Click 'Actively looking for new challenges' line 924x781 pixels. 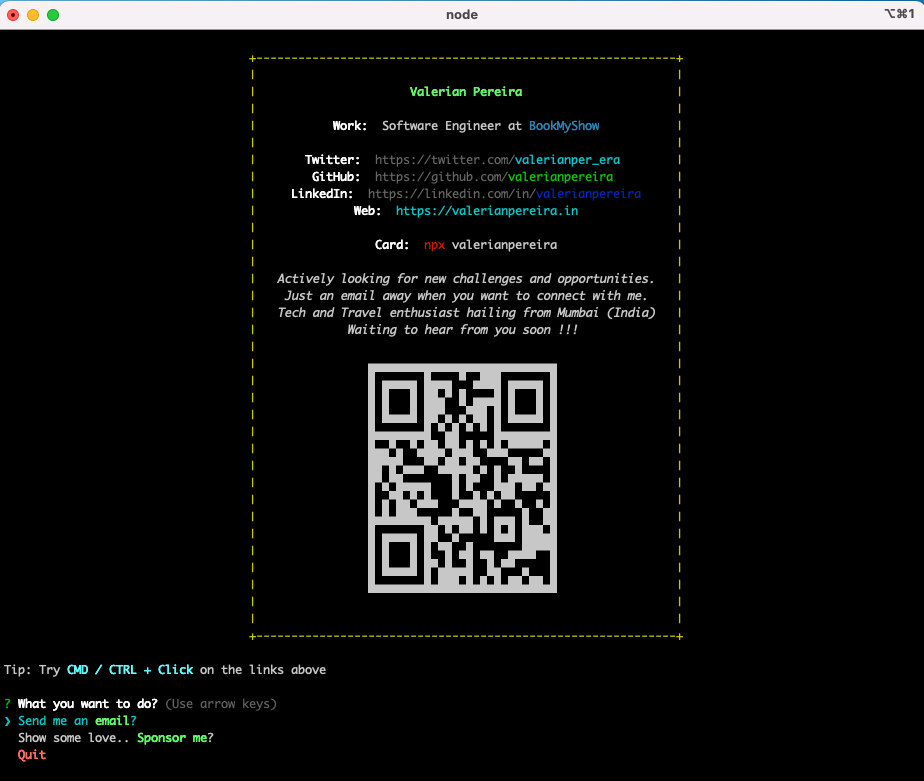[x=466, y=279]
